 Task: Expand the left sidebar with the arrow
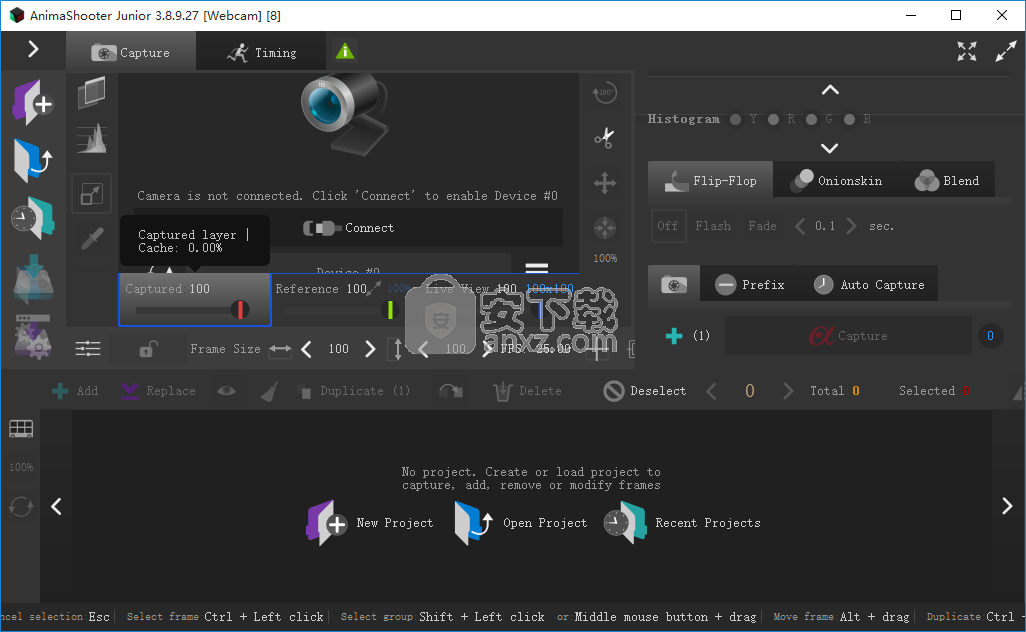pos(33,49)
